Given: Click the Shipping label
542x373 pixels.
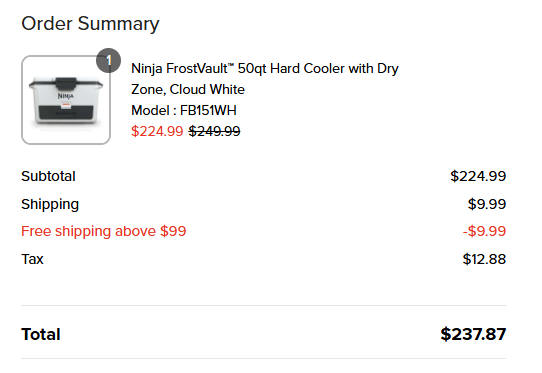Looking at the screenshot, I should coord(50,204).
